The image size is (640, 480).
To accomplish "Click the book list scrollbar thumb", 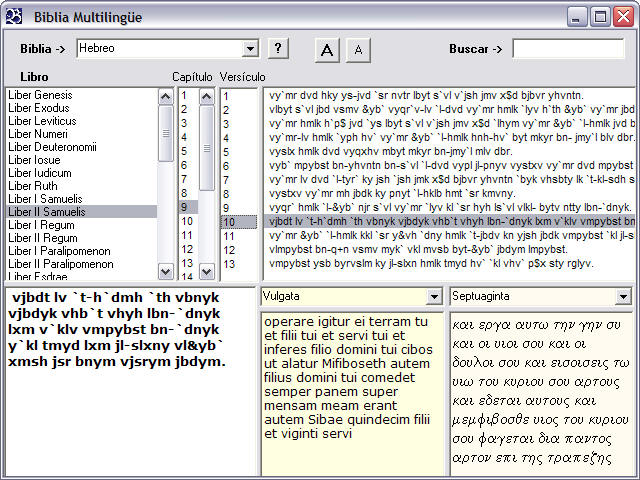I will pyautogui.click(x=165, y=133).
